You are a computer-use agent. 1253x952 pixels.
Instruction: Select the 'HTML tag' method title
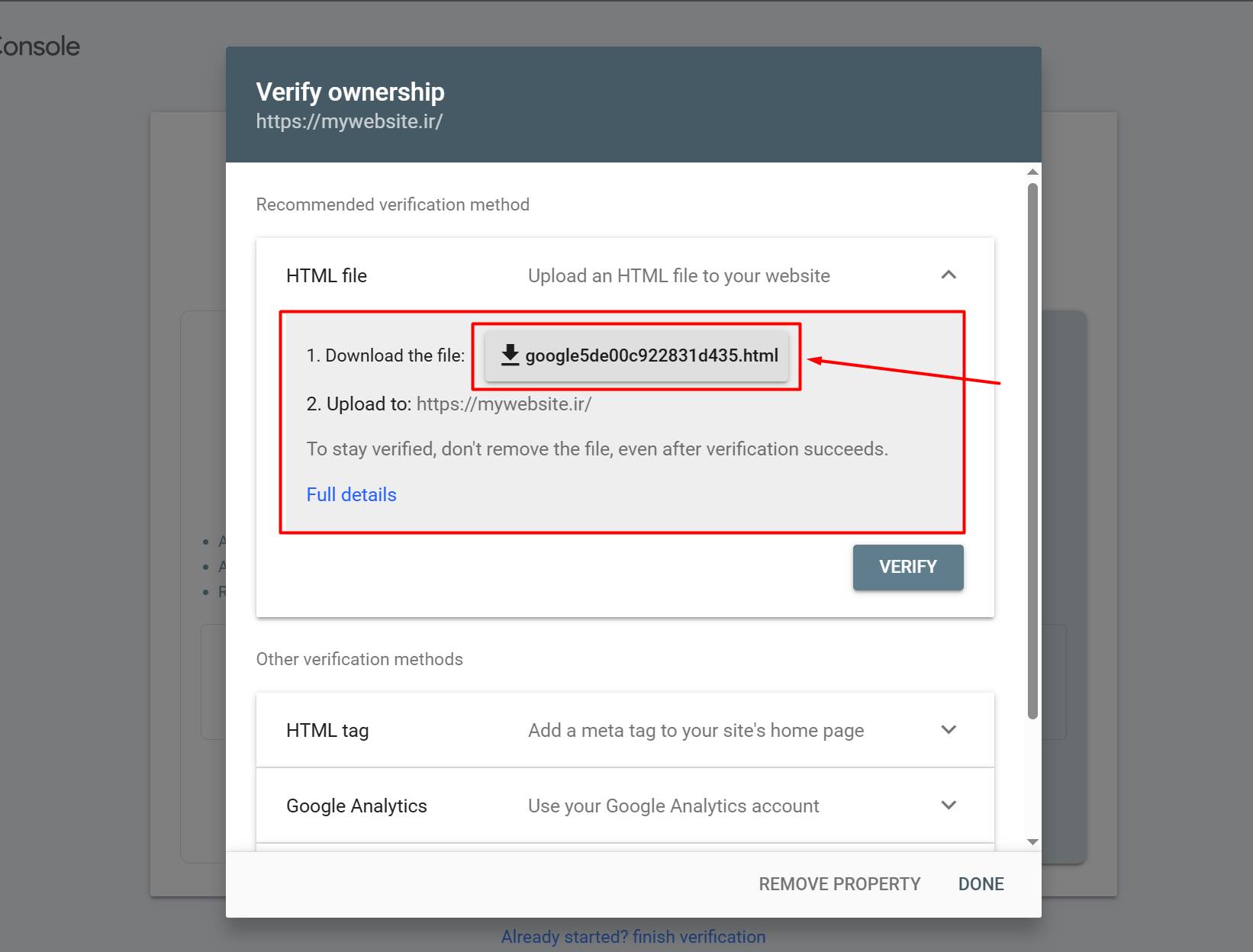(327, 730)
